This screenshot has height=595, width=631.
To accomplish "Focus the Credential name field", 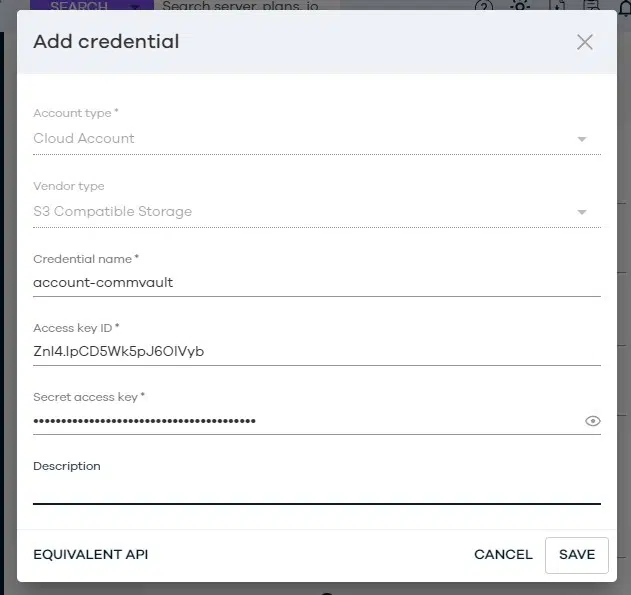I will click(x=316, y=283).
